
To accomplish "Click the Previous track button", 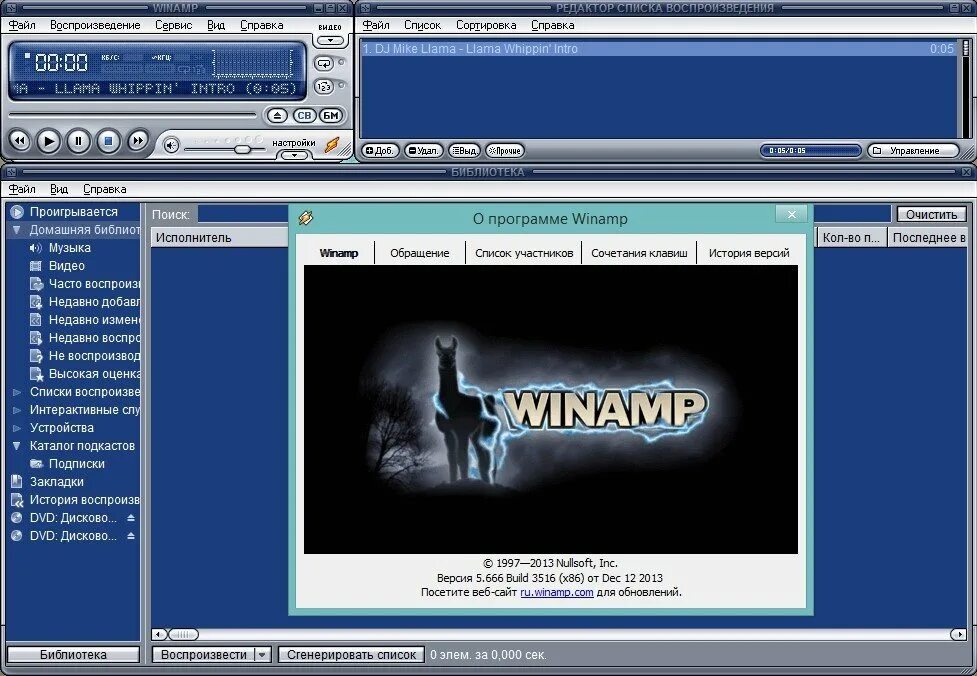I will tap(20, 141).
